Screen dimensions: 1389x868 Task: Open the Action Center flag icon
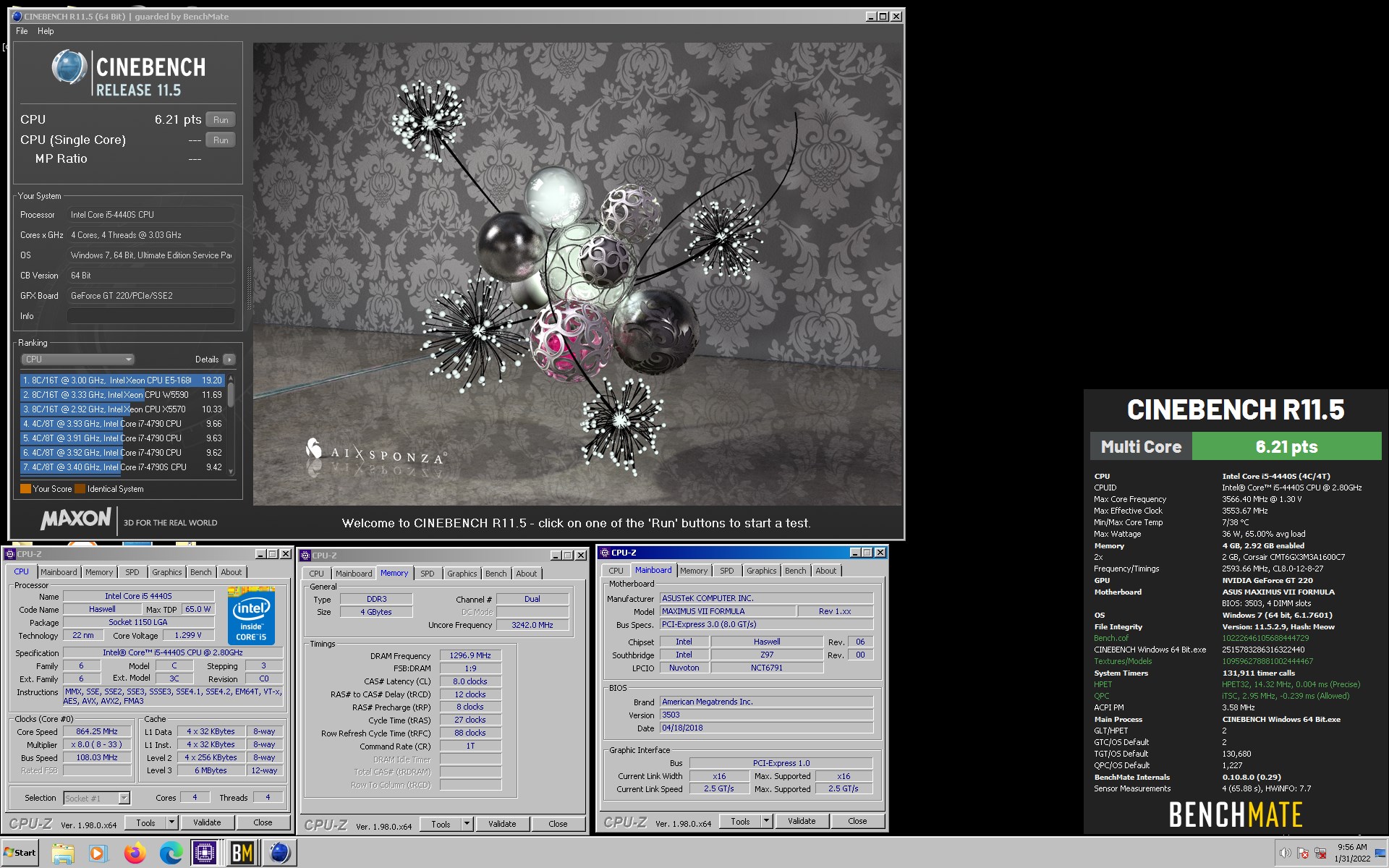point(1303,853)
